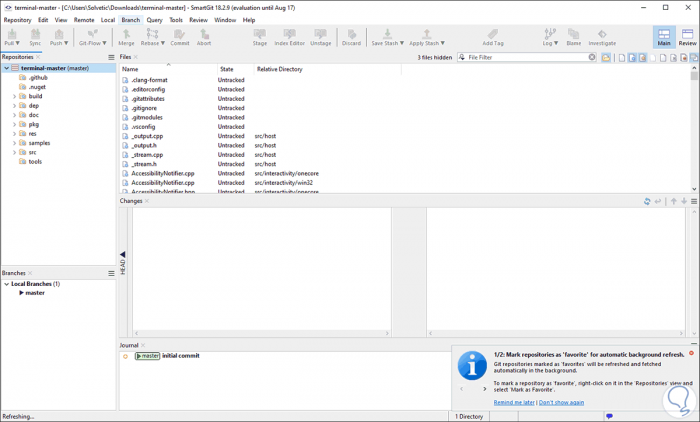Expand the src folder
The image size is (700, 422).
pyautogui.click(x=14, y=153)
